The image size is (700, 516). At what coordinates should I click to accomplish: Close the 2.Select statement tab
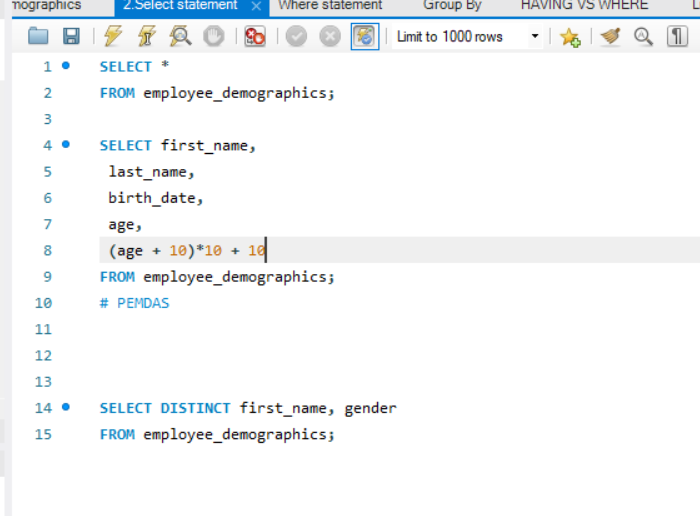pos(256,6)
